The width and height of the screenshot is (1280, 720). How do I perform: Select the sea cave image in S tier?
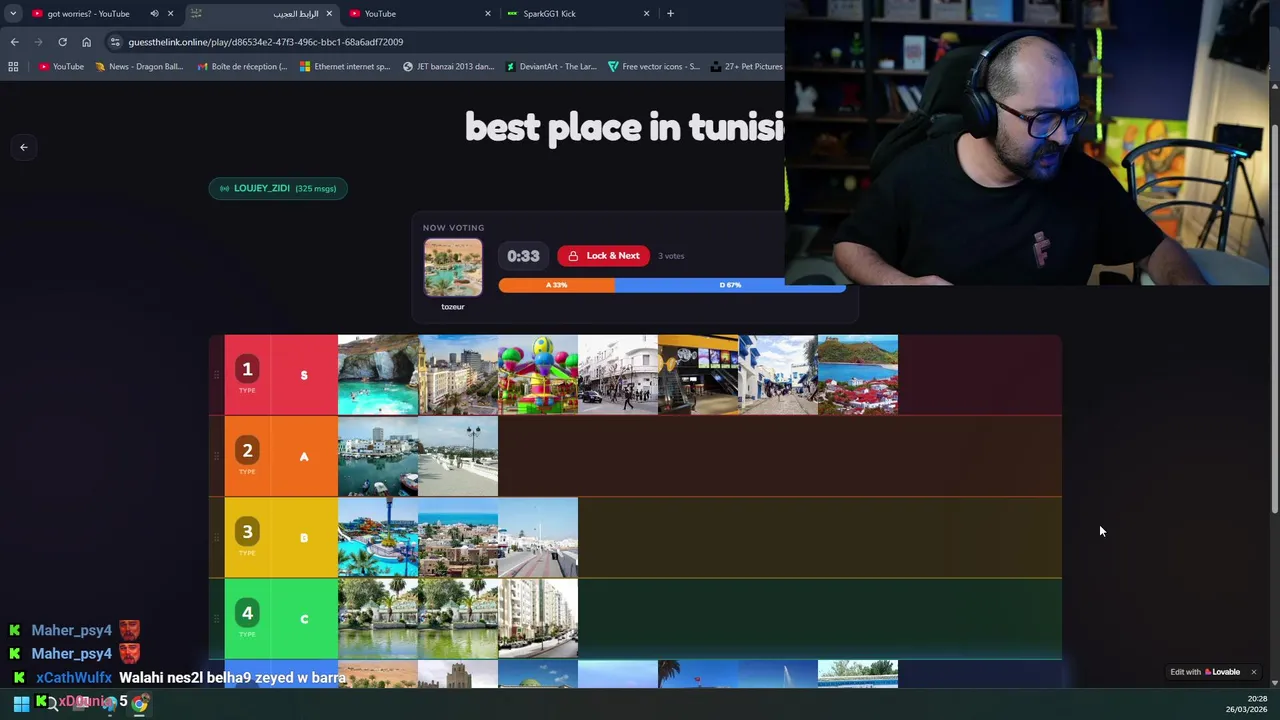pos(378,375)
